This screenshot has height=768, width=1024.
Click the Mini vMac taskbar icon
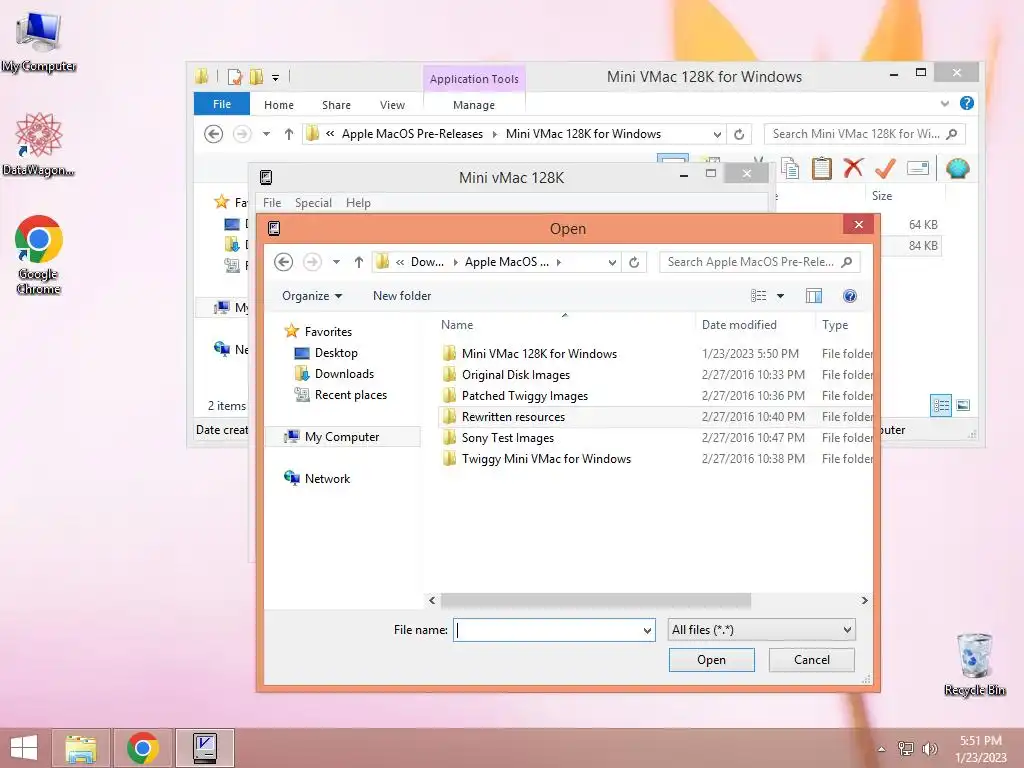coord(205,748)
